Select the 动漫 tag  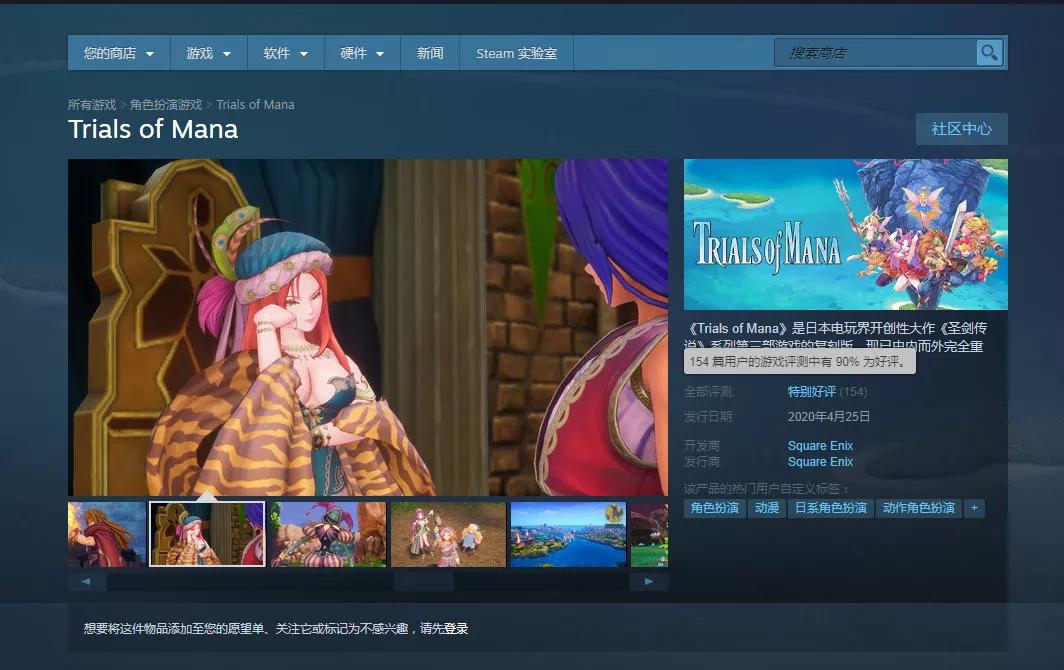[x=767, y=508]
